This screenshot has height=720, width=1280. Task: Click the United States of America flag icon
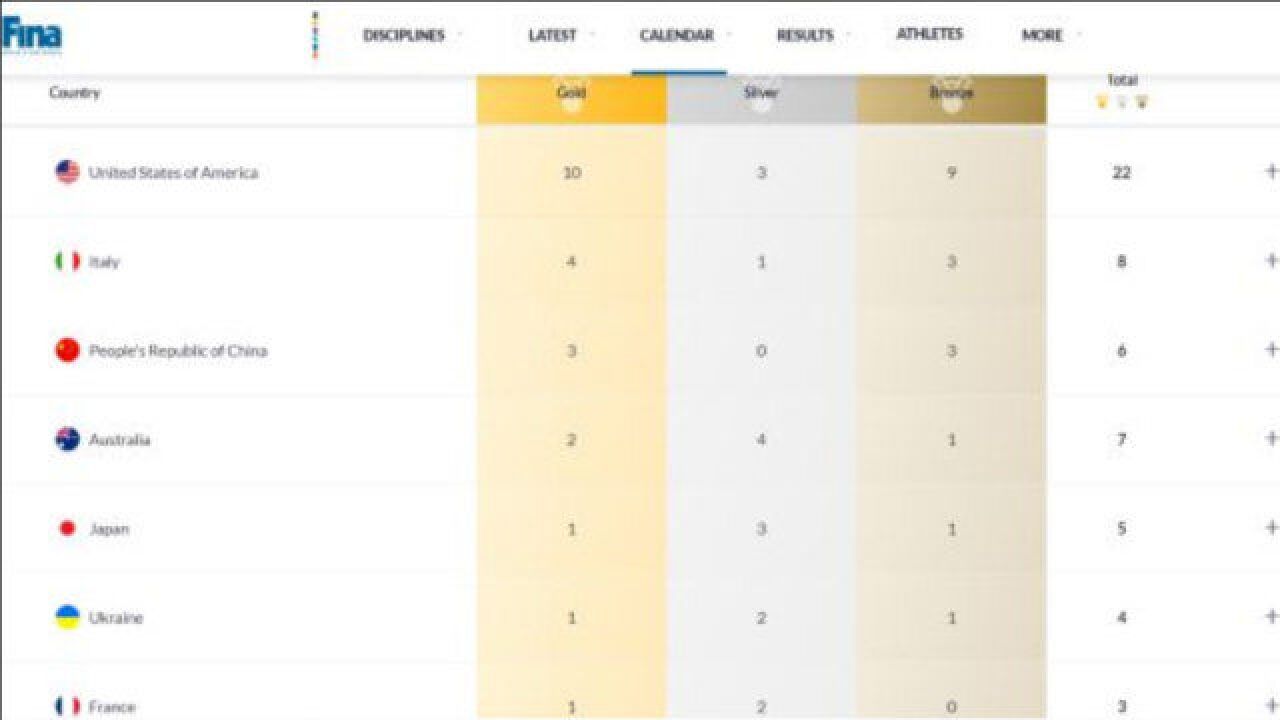[x=67, y=172]
